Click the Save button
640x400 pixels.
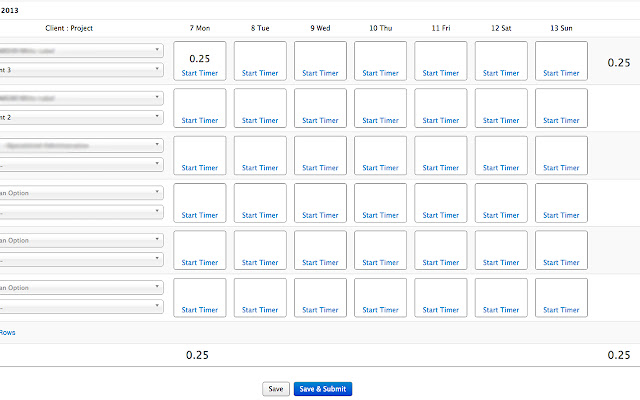[x=276, y=389]
